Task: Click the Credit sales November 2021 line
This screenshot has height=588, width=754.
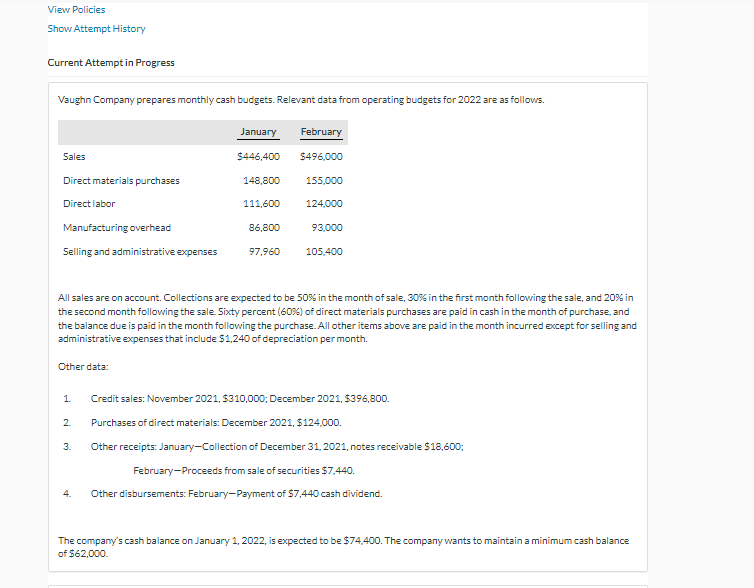Action: point(240,399)
